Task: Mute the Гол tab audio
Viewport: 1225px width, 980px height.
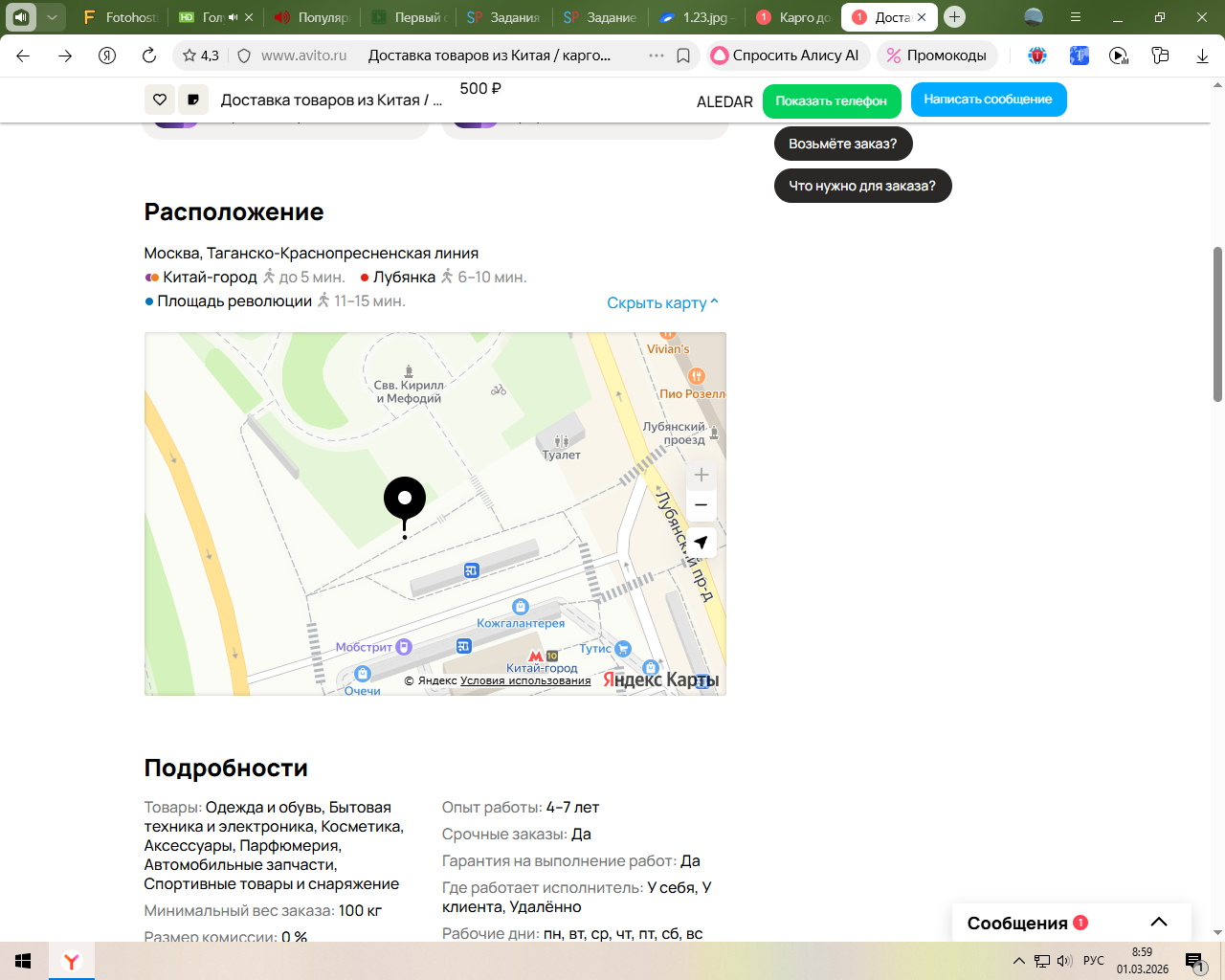Action: 233,17
